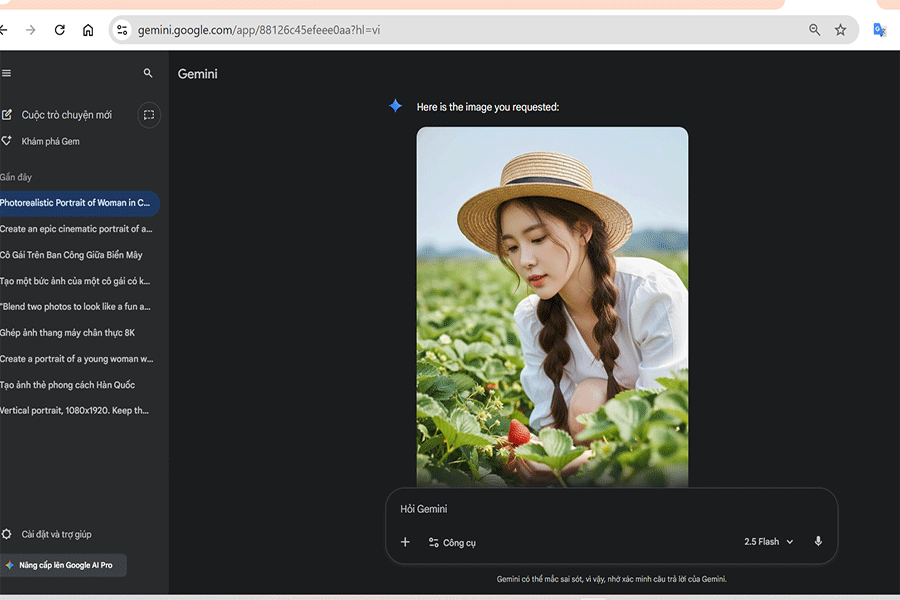Screen dimensions: 900x600
Task: Start a Cuộc trò chuyện mới
Action: point(66,115)
